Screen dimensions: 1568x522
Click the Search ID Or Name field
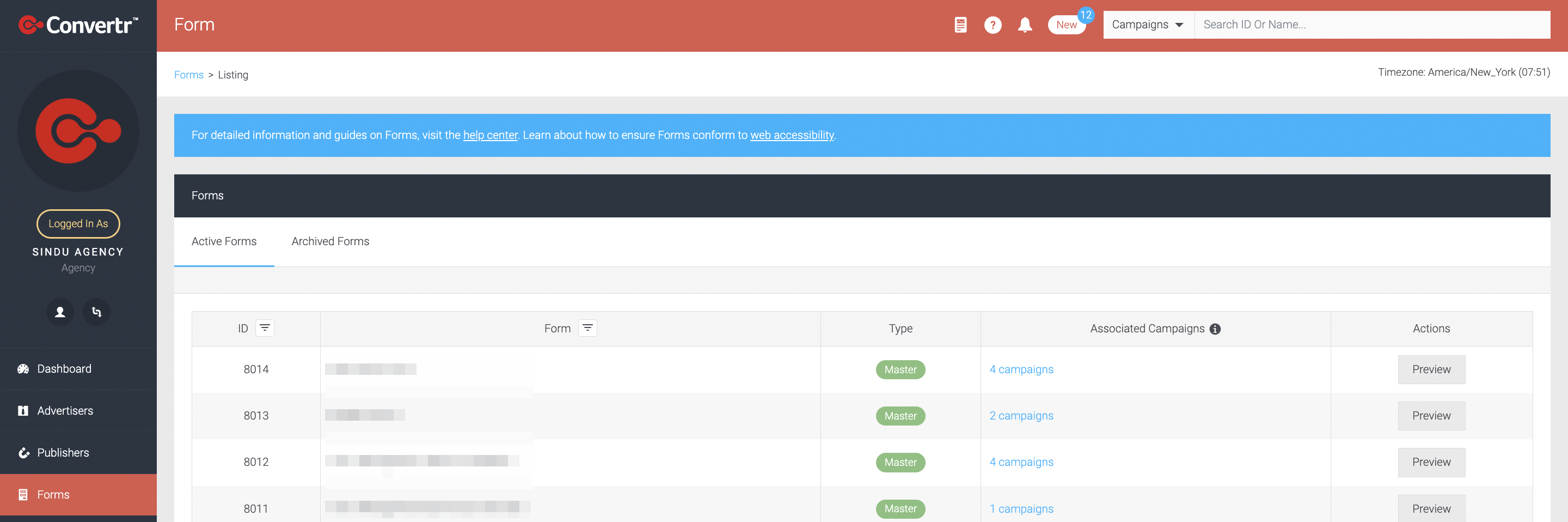[1372, 25]
